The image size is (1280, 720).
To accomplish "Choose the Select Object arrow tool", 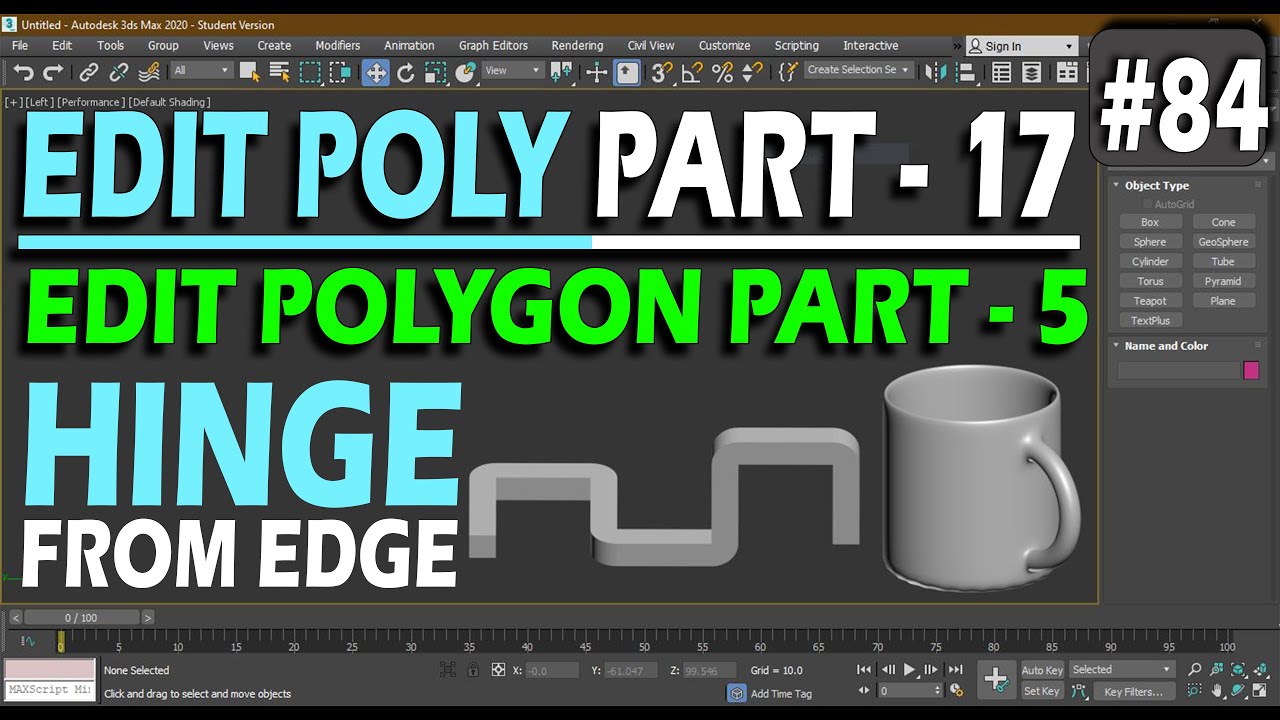I will [x=250, y=72].
